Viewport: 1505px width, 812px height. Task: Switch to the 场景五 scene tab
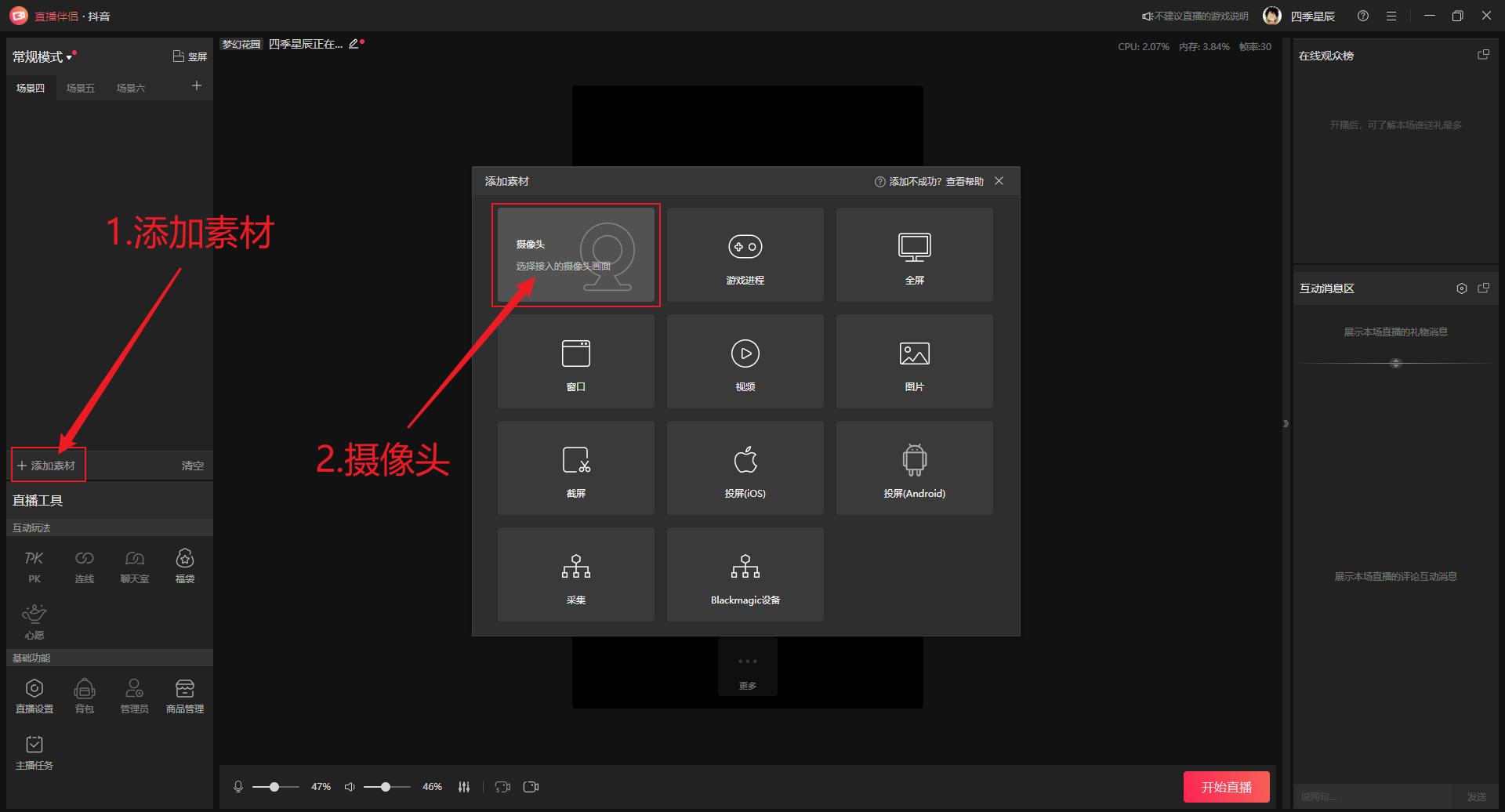(81, 88)
